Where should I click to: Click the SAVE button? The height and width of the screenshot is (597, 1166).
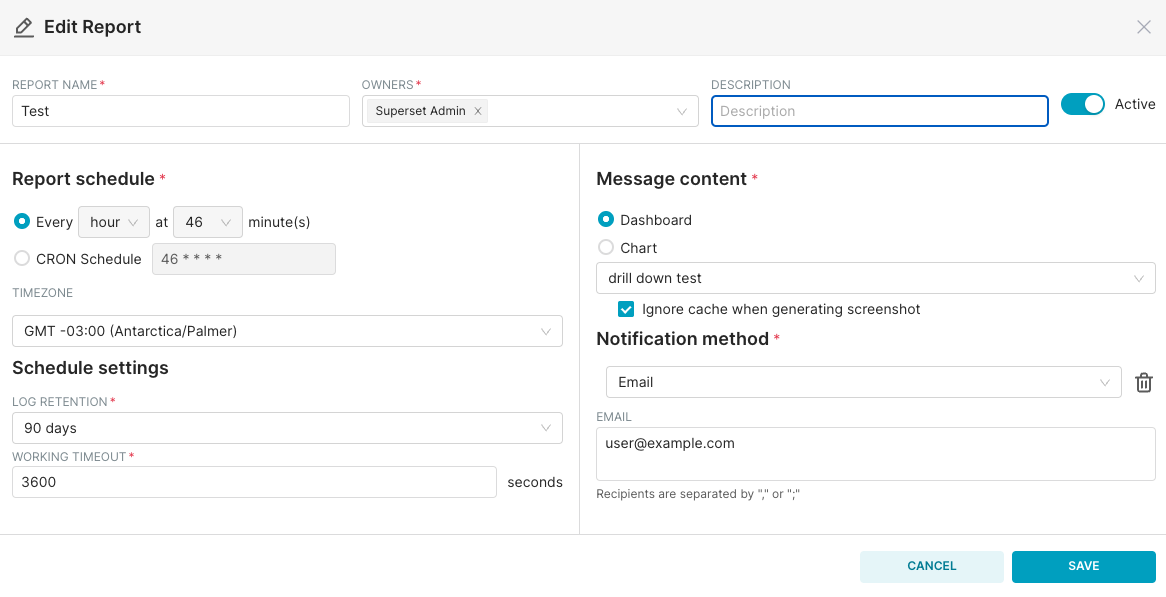1083,566
